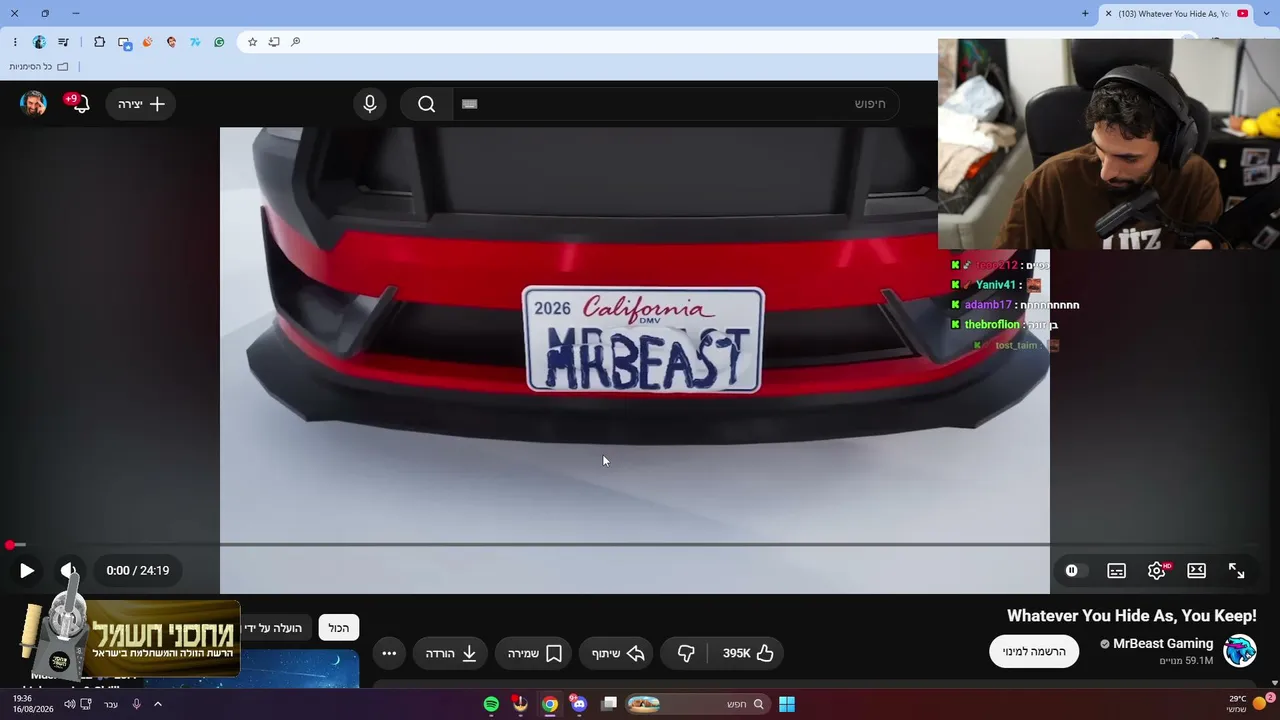Viewport: 1280px width, 720px height.
Task: Start voice search with the microphone
Action: pyautogui.click(x=370, y=104)
